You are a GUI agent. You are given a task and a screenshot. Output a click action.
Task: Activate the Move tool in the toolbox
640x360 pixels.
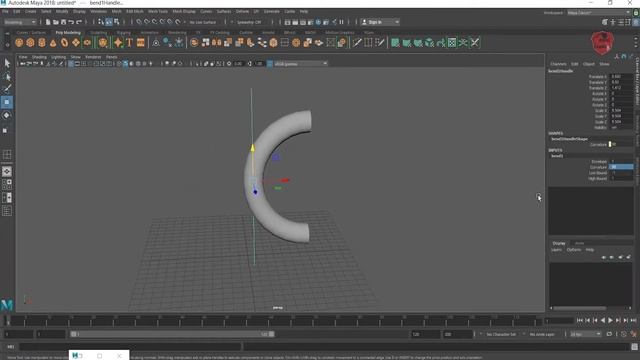click(7, 102)
